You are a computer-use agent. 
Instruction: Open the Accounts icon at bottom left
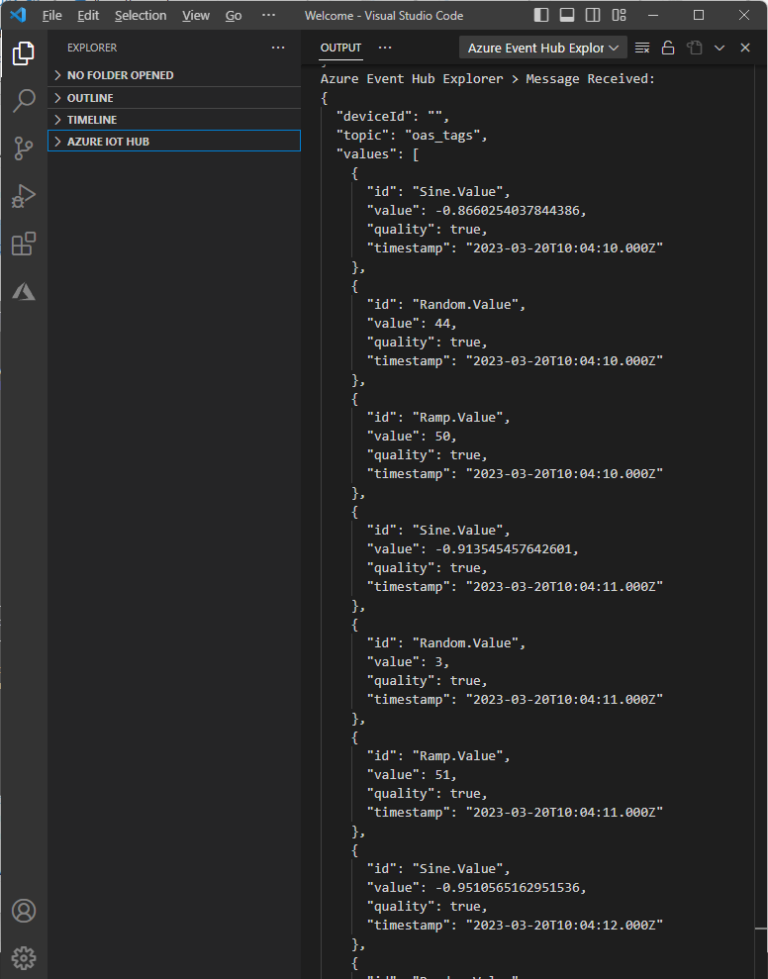[x=24, y=911]
